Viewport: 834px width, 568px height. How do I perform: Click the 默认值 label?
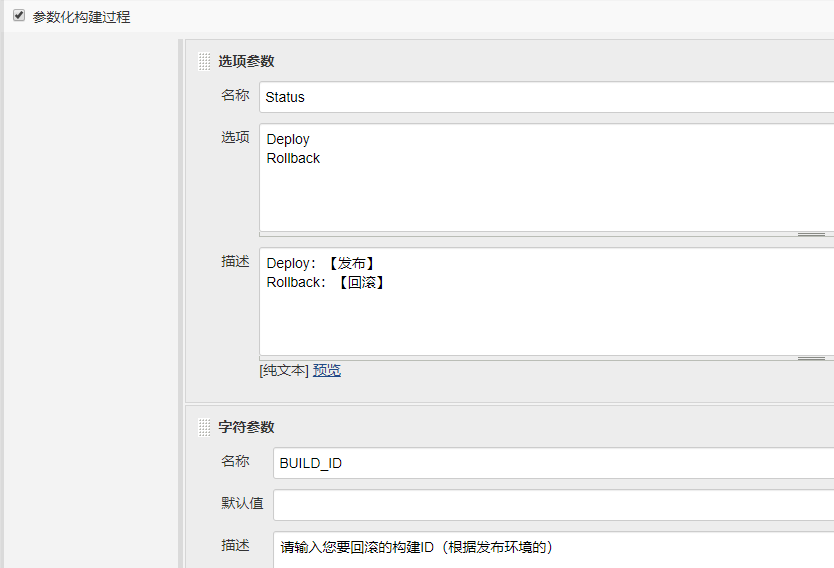(242, 503)
